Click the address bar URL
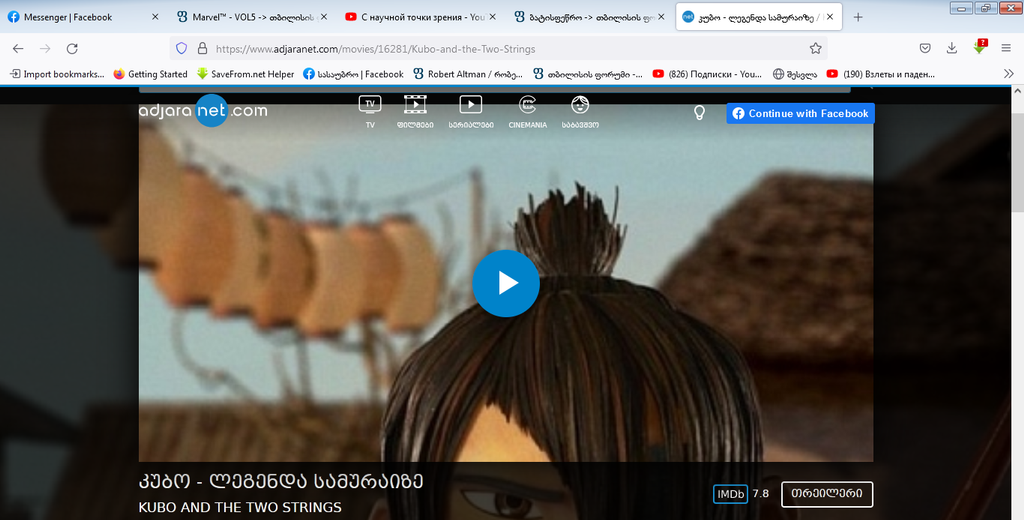1024x520 pixels. 376,48
